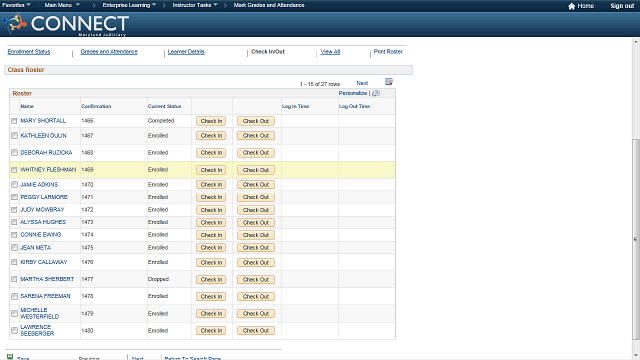This screenshot has width=640, height=360.
Task: Tick the checkbox for WHITNEY FLESHMAN
Action: coord(14,170)
